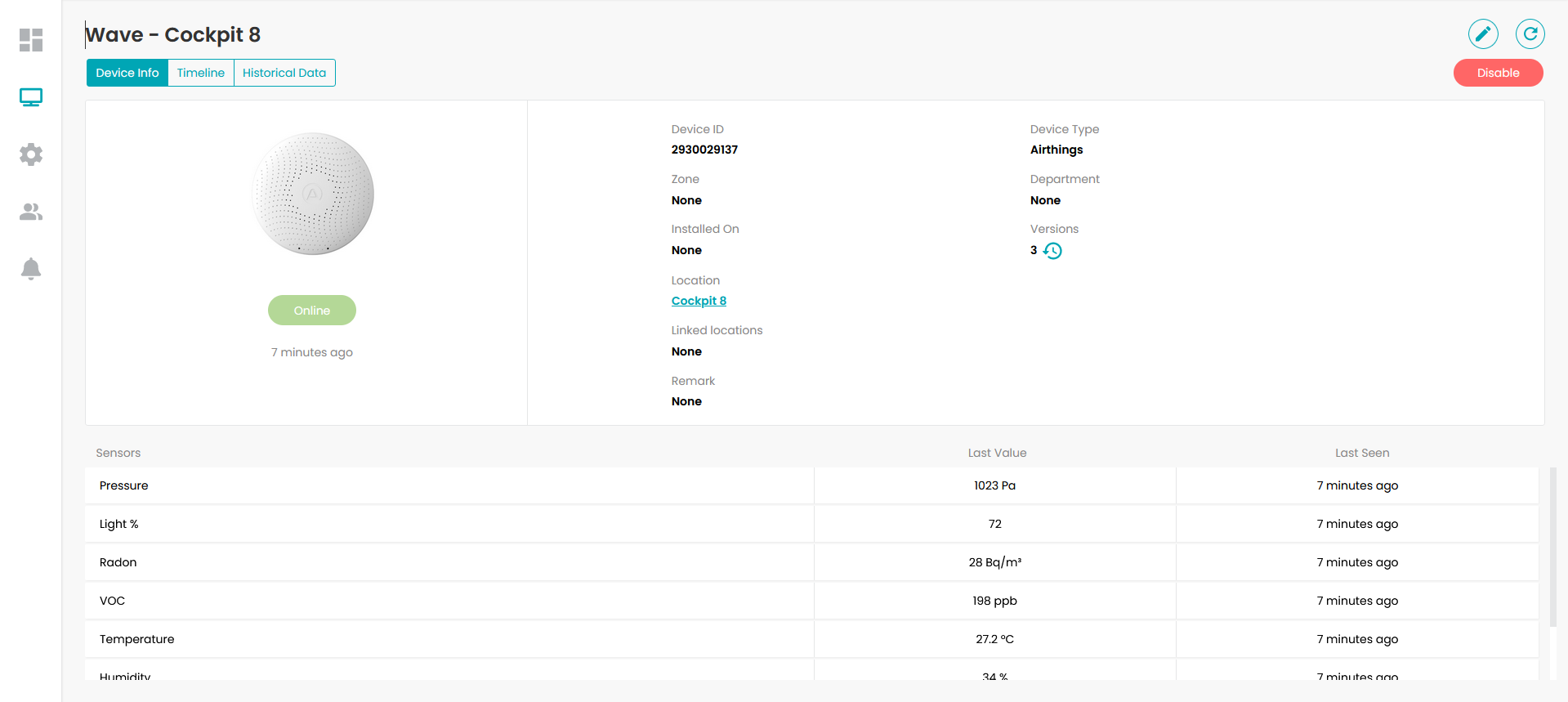Image resolution: width=1568 pixels, height=702 pixels.
Task: Open the Historical Data tab
Action: (284, 73)
